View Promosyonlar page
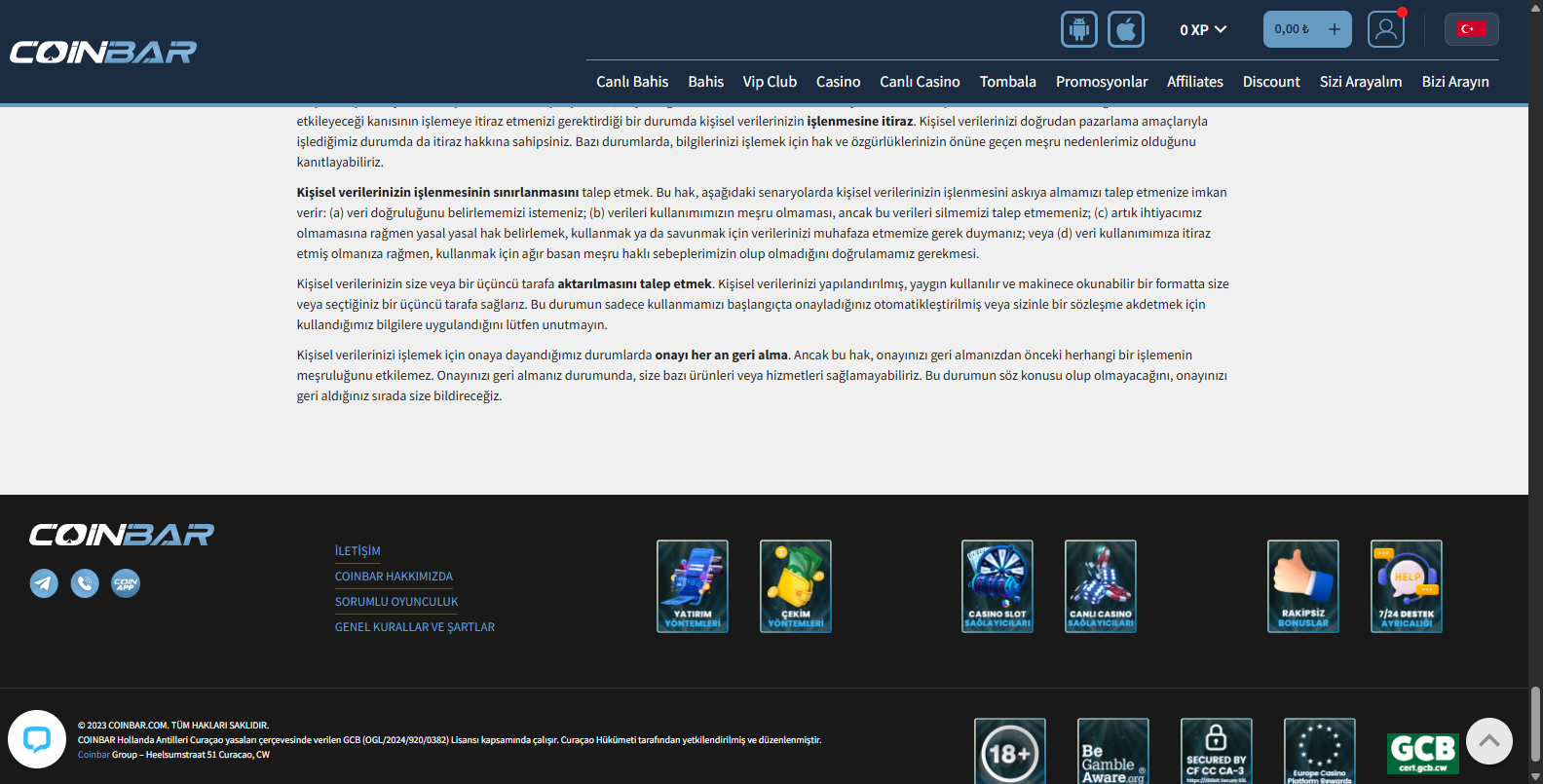This screenshot has width=1543, height=784. [1102, 82]
